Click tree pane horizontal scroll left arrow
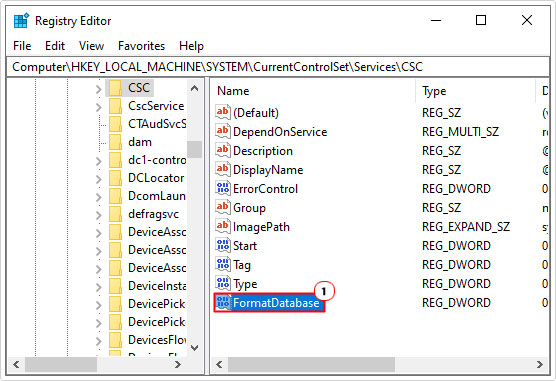This screenshot has height=381, width=556. click(x=16, y=364)
